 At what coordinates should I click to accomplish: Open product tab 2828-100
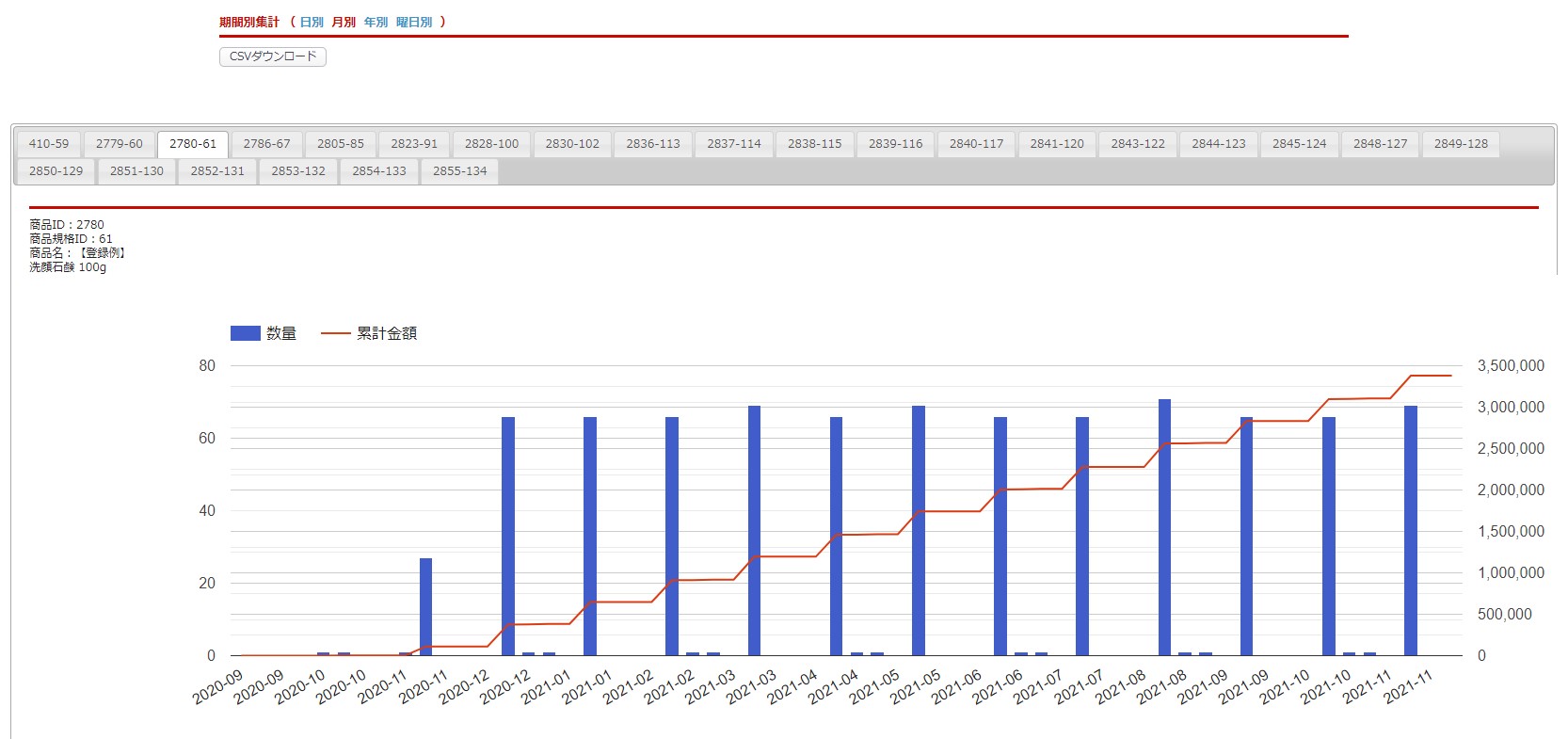coord(491,144)
